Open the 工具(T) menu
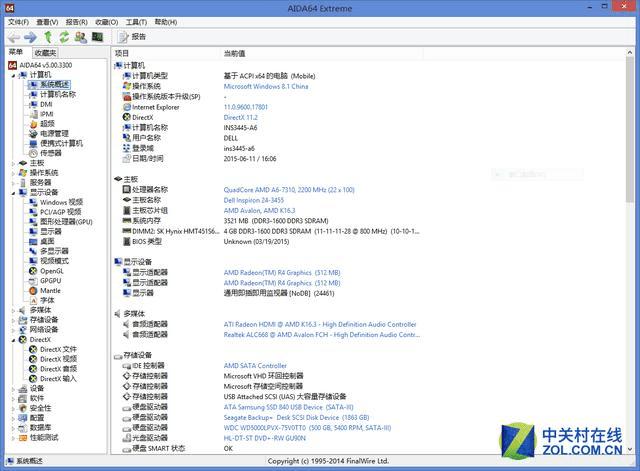 tap(136, 22)
